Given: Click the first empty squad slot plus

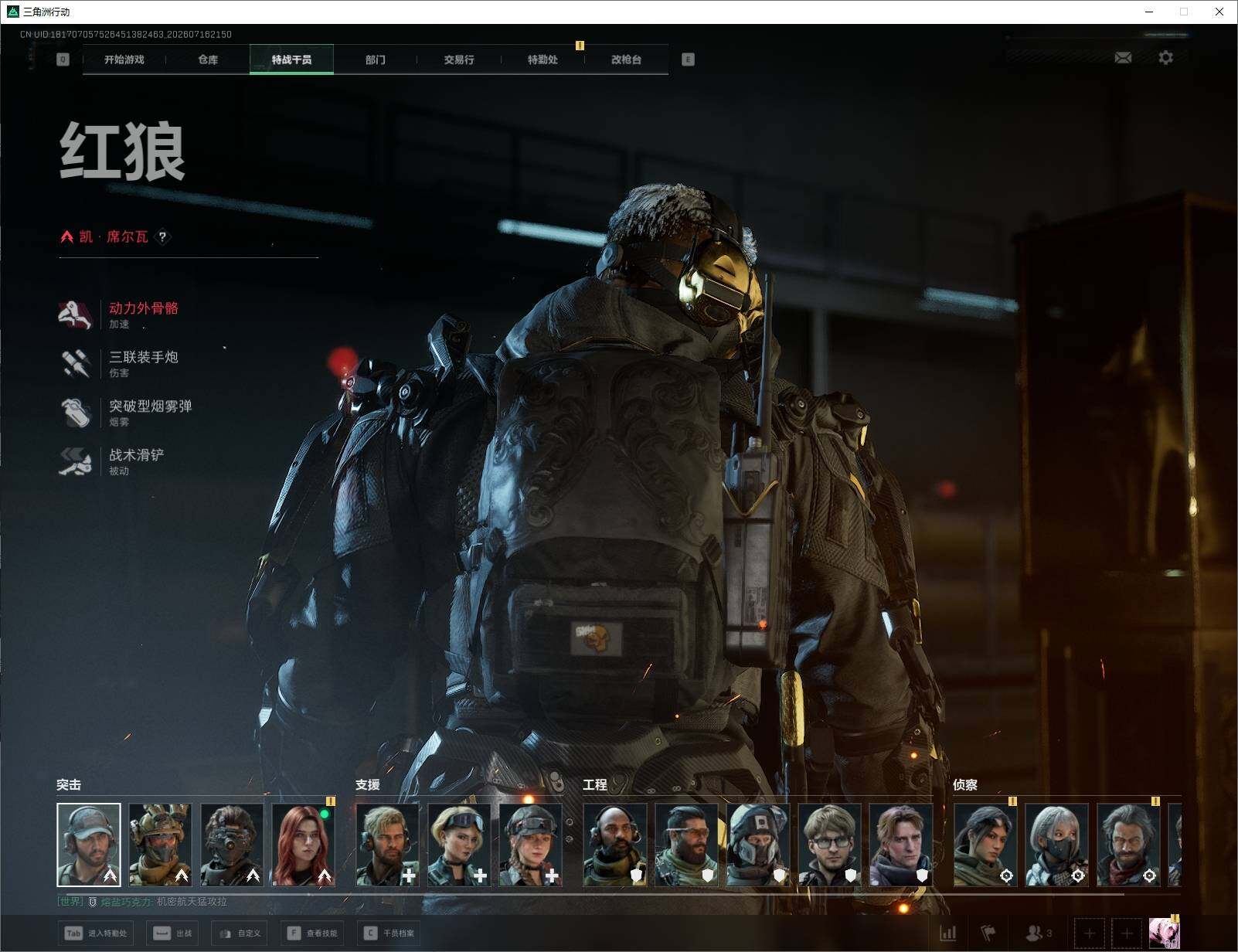Looking at the screenshot, I should pyautogui.click(x=1090, y=933).
